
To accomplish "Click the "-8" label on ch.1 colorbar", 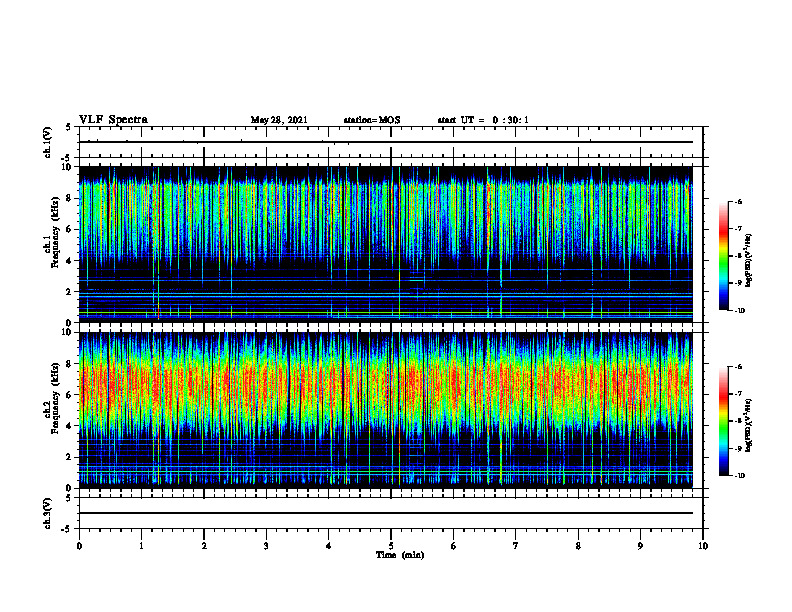I will click(x=738, y=256).
